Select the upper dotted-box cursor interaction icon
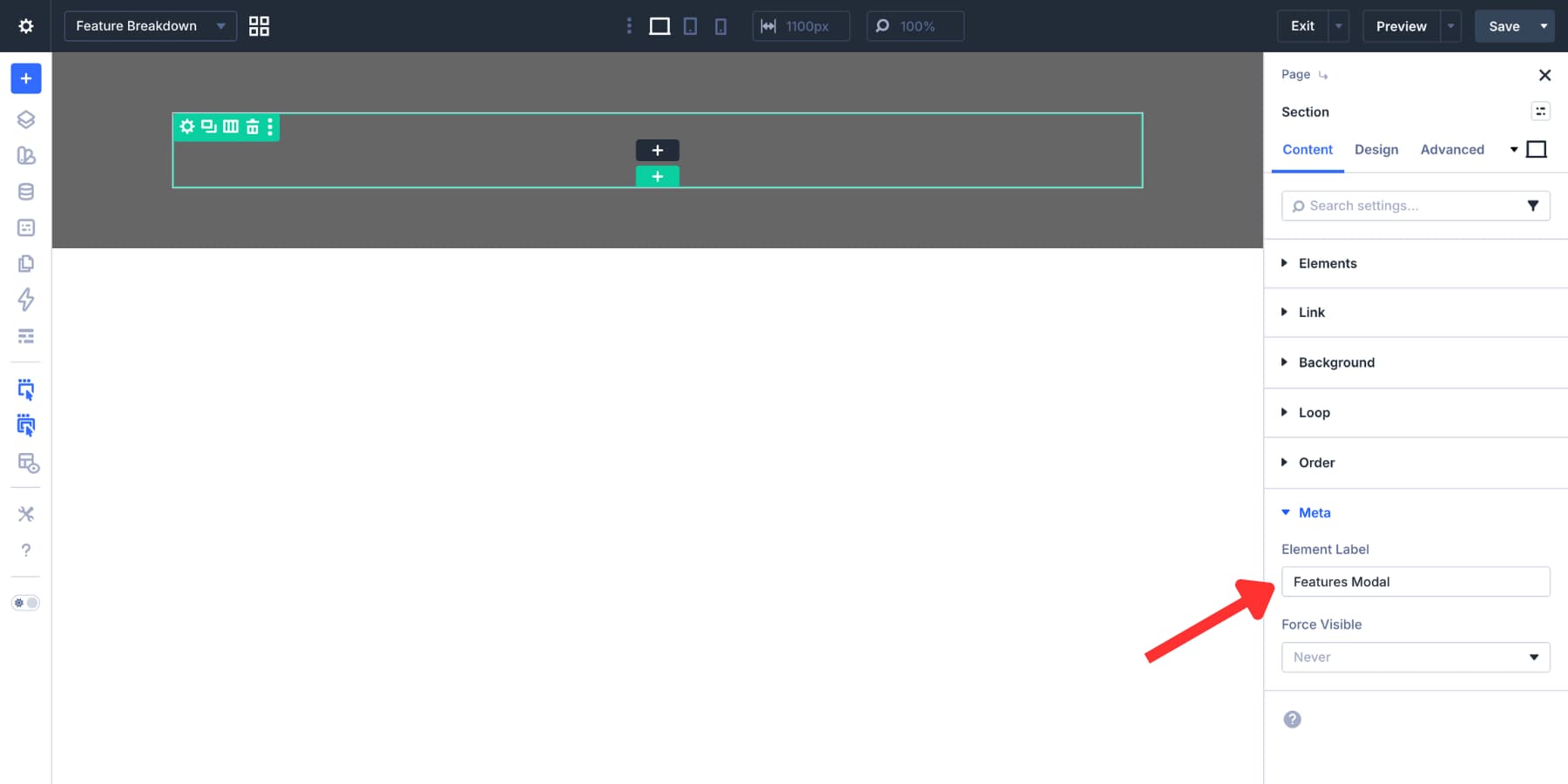Image resolution: width=1568 pixels, height=784 pixels. [26, 389]
